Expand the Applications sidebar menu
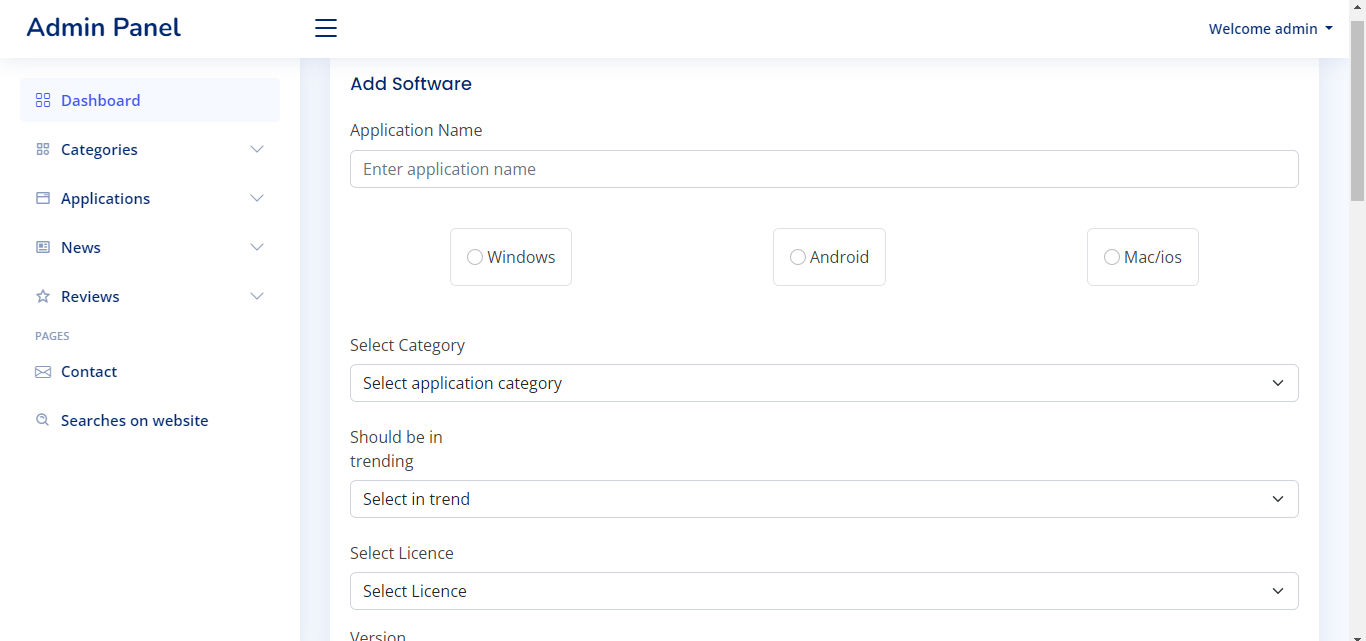1366x641 pixels. pyautogui.click(x=257, y=198)
